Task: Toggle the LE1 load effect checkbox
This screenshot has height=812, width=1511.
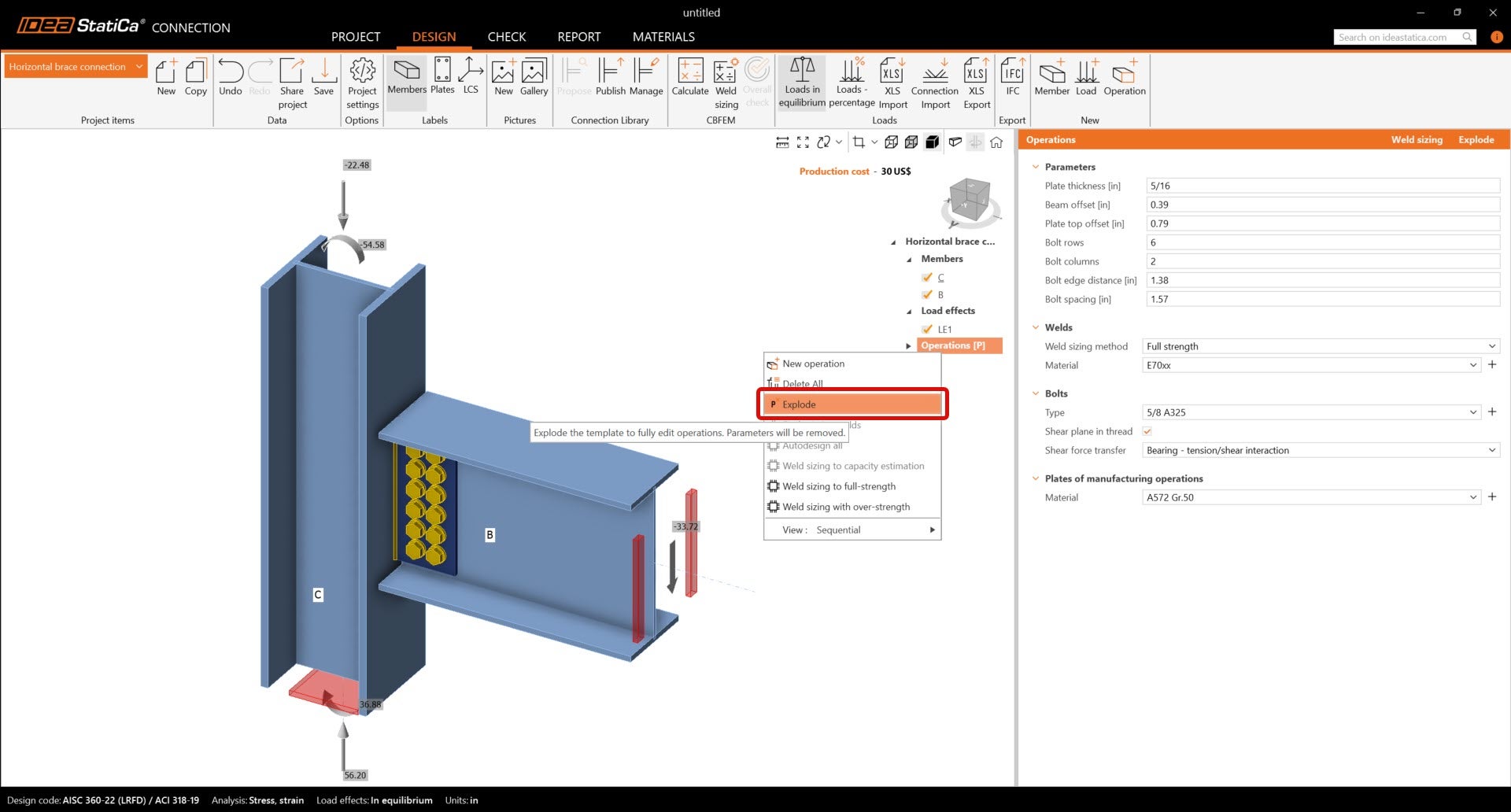Action: click(927, 329)
